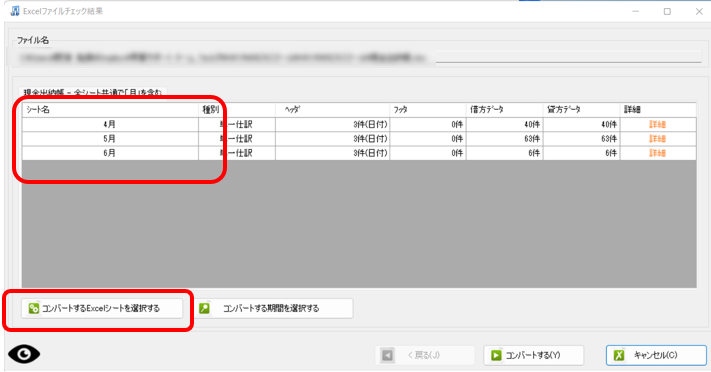Click the 借方データ column header
The image size is (711, 372).
[505, 110]
